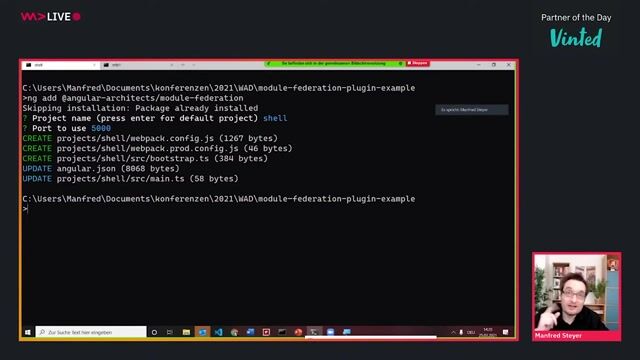Click microphone icon in system tray
640x360 pixels.
[461, 332]
